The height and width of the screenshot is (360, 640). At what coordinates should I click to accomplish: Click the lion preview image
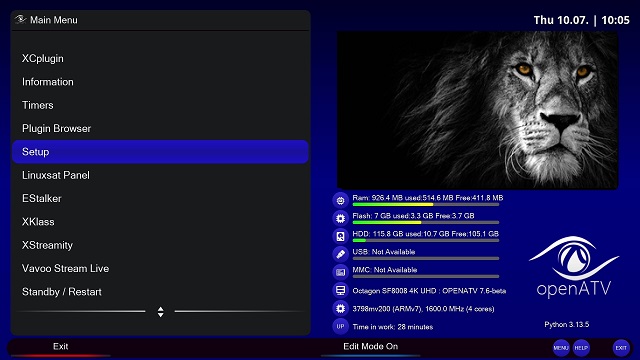tap(478, 110)
